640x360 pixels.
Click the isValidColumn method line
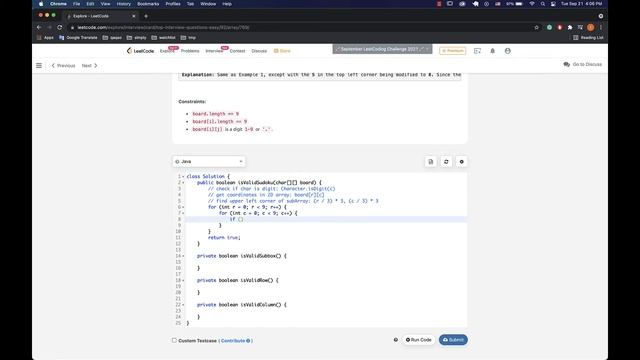[242, 305]
